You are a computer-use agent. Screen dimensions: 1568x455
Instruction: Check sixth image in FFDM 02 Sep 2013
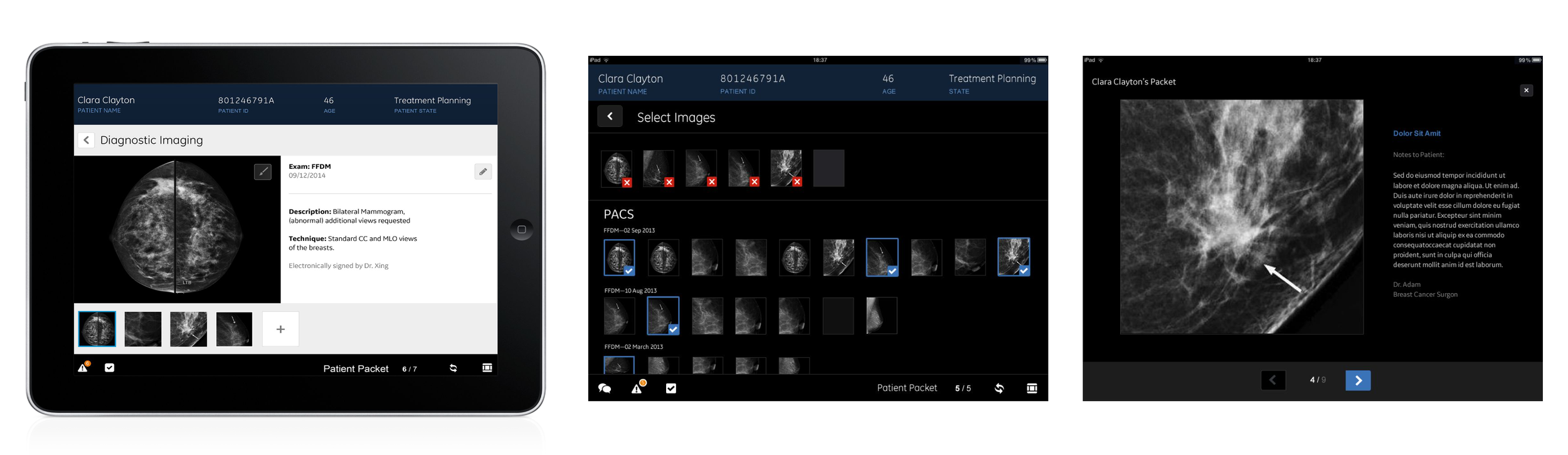pos(838,257)
